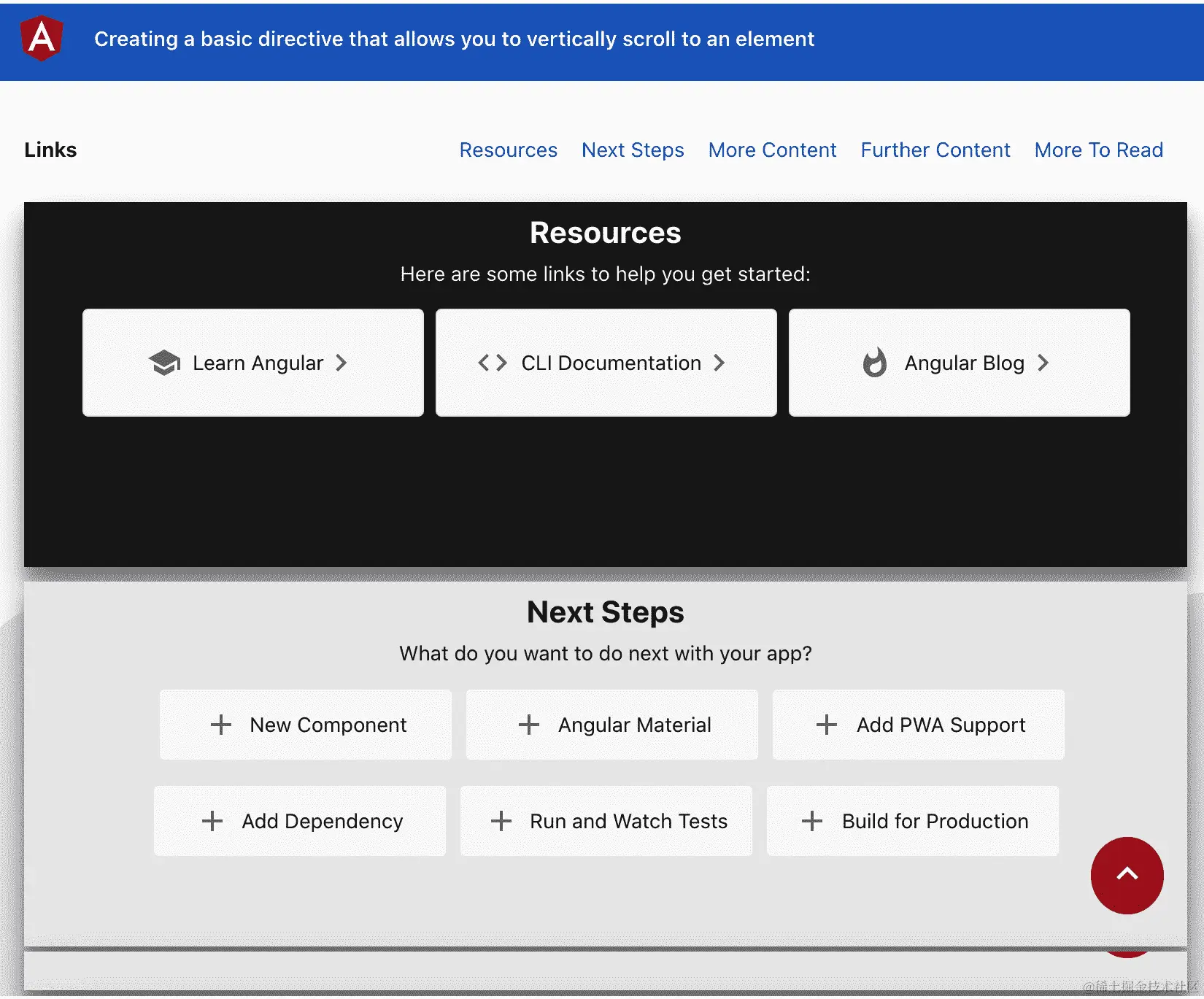Click the red scroll-to-top arrow button

(1127, 876)
